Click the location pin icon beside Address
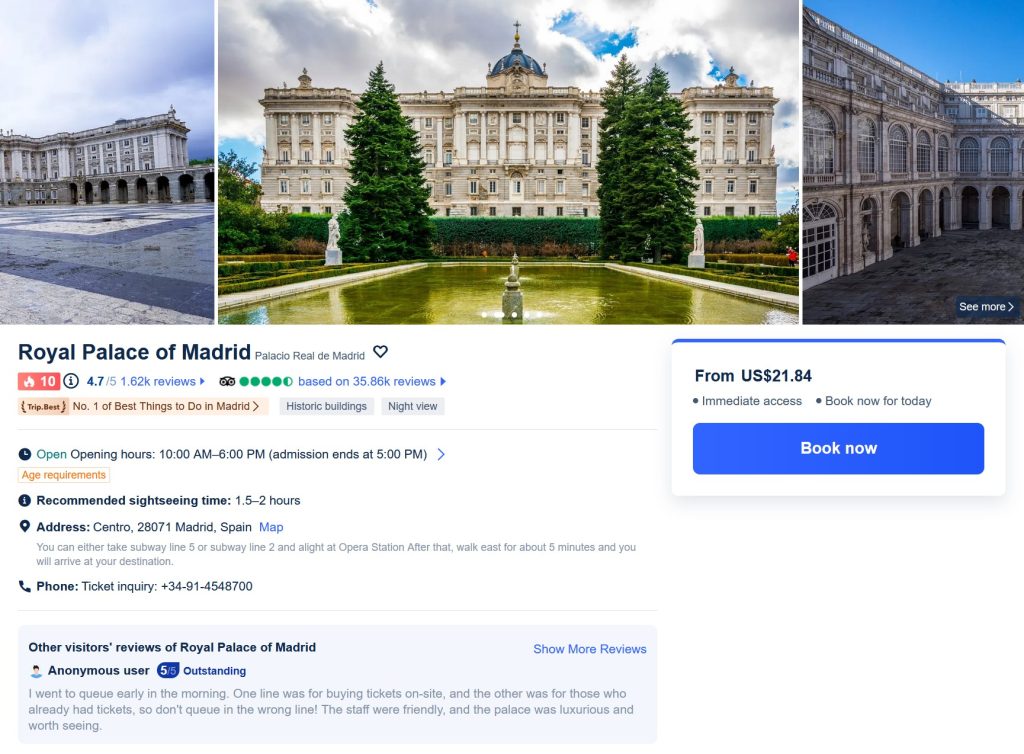1024x754 pixels. click(x=25, y=526)
